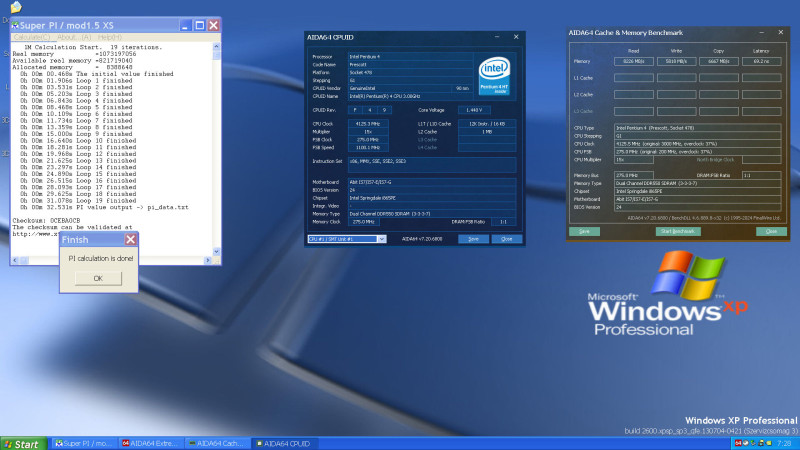This screenshot has height=450, width=800.
Task: Click the taskbar clock showing 7:28
Action: 784,443
